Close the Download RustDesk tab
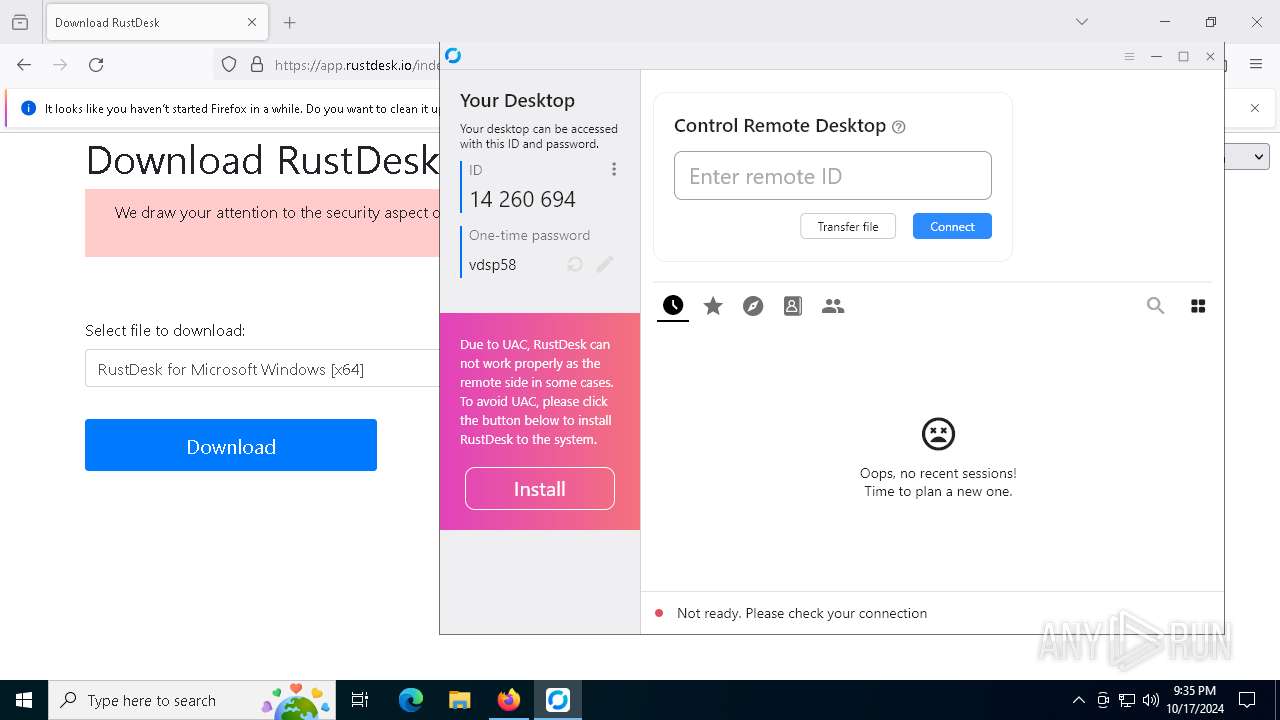Viewport: 1280px width, 720px height. pos(252,22)
